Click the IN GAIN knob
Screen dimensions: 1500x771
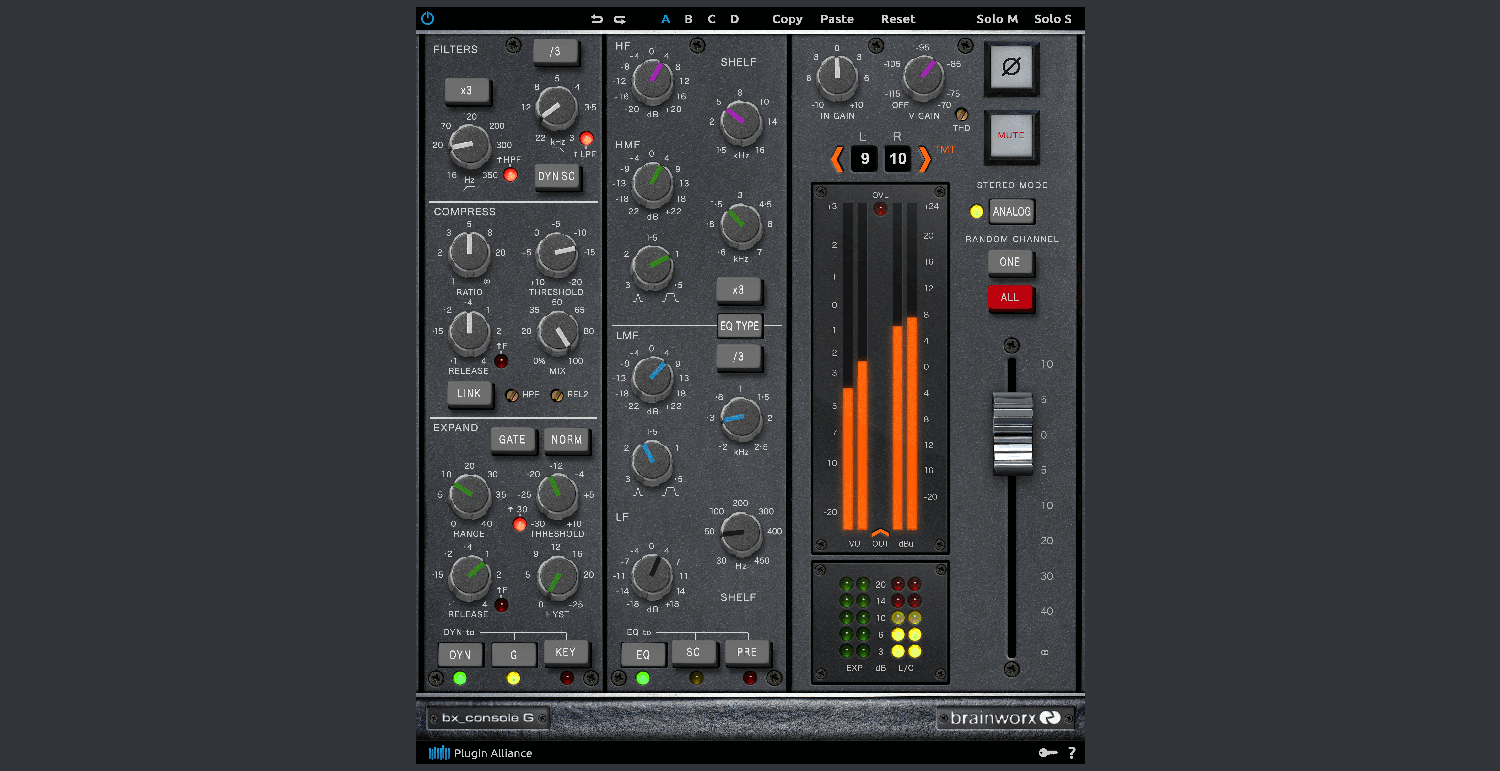[x=836, y=77]
